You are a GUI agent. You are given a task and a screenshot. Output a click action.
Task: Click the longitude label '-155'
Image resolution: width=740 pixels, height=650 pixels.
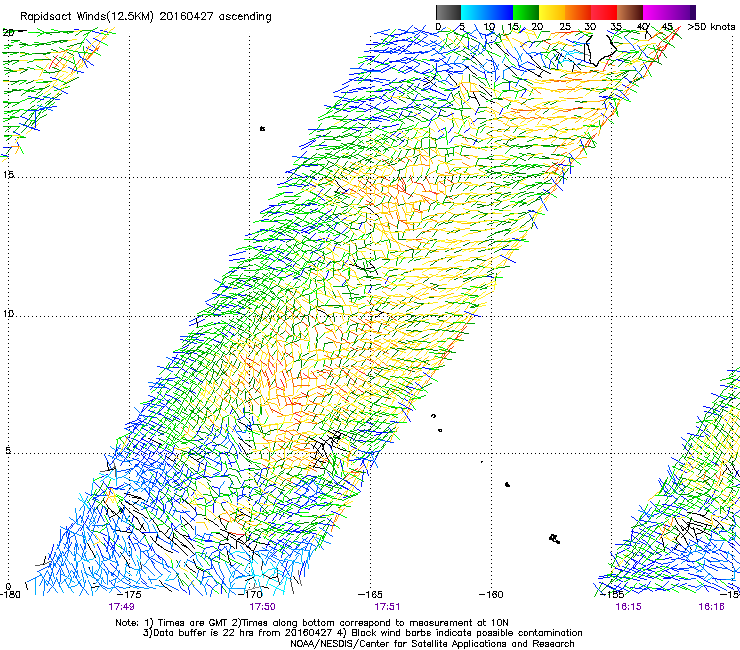point(612,595)
